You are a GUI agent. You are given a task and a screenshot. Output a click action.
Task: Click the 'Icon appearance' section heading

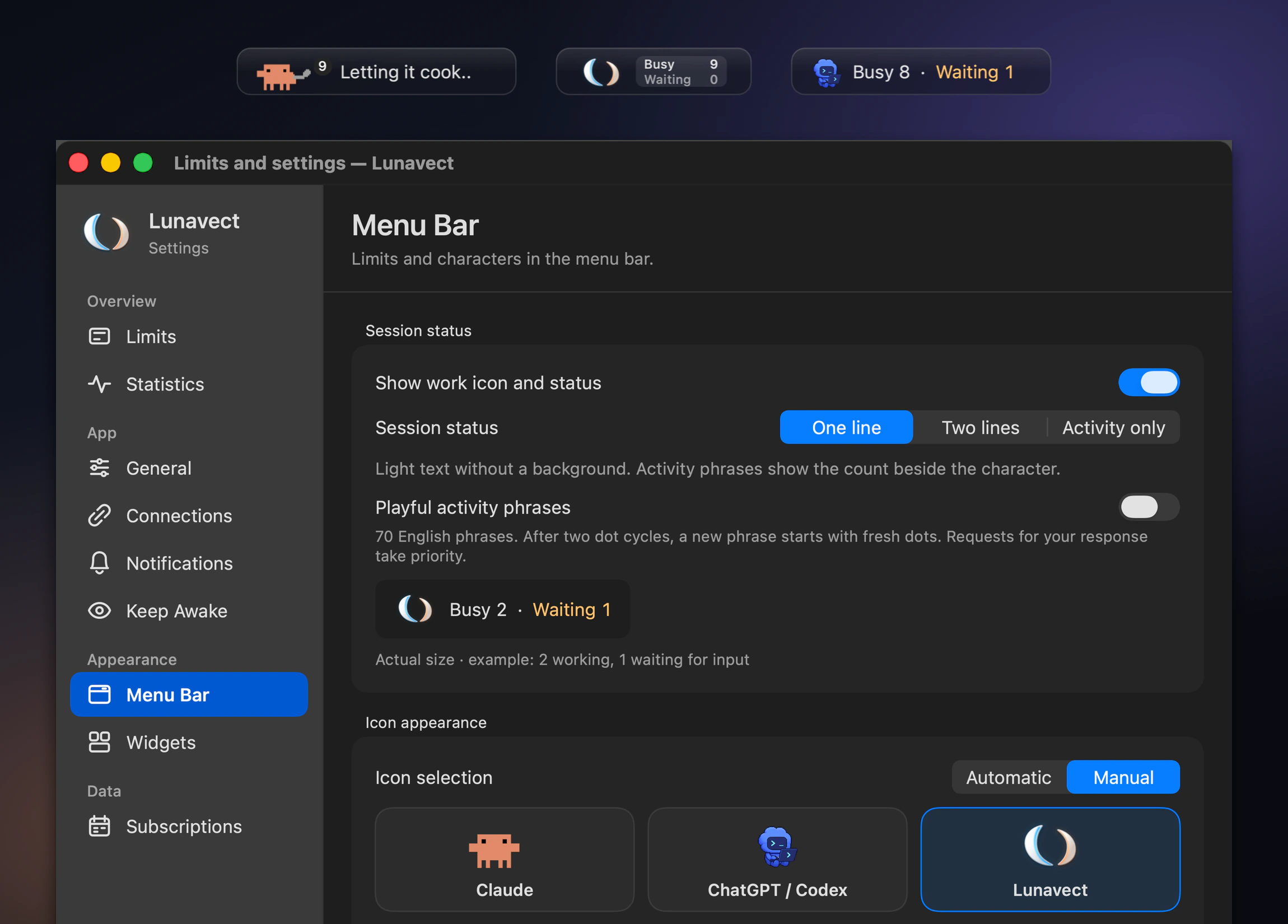coord(426,722)
